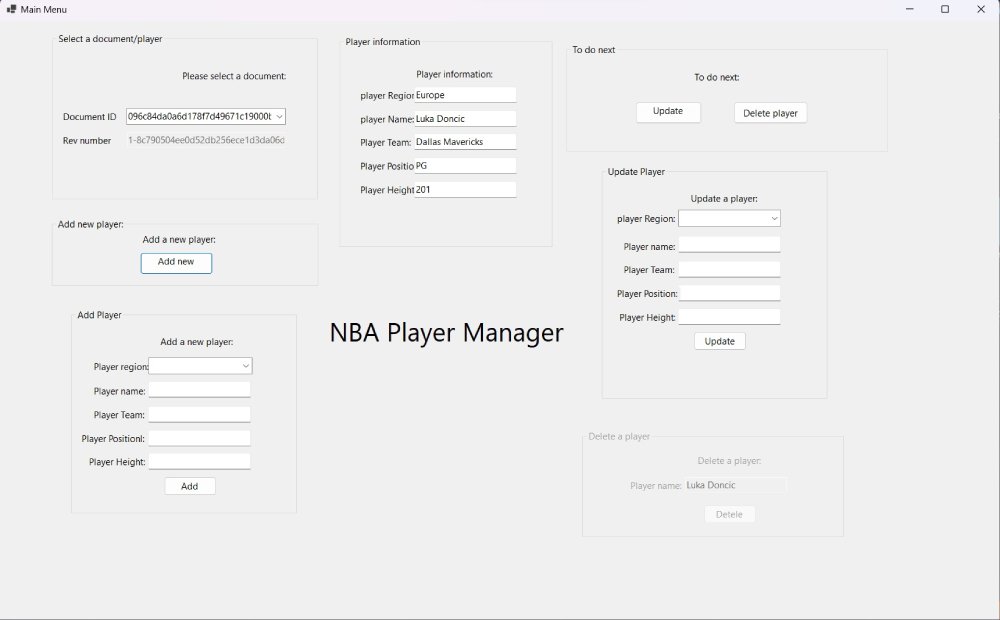This screenshot has width=1000, height=620.
Task: Focus Player Height field in Update Player
Action: (729, 317)
